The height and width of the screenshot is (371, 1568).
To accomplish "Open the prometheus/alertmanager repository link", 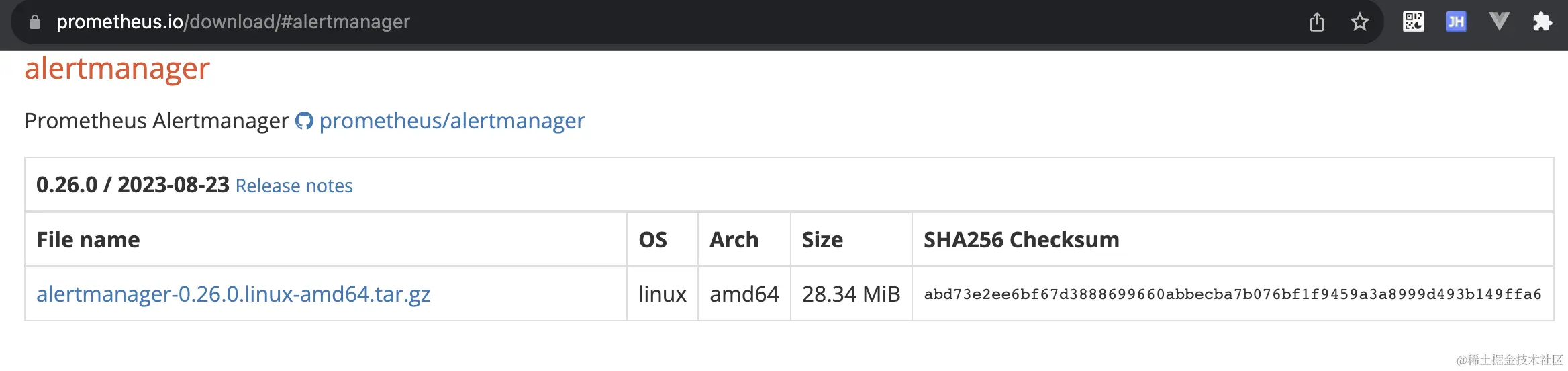I will 452,121.
